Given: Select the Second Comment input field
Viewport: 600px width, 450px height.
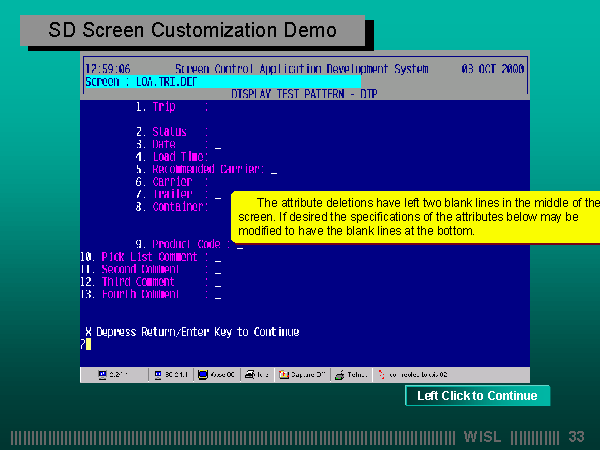Looking at the screenshot, I should tap(217, 270).
